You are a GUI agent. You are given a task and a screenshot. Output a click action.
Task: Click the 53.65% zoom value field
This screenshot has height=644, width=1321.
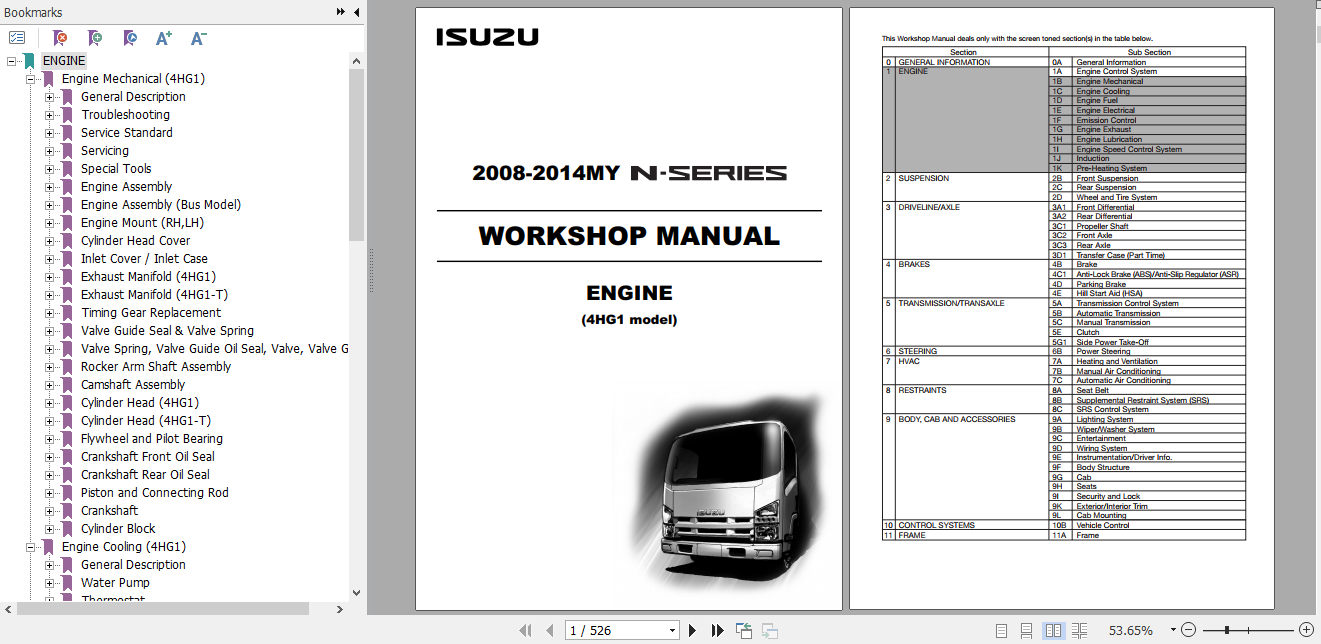pos(1130,631)
